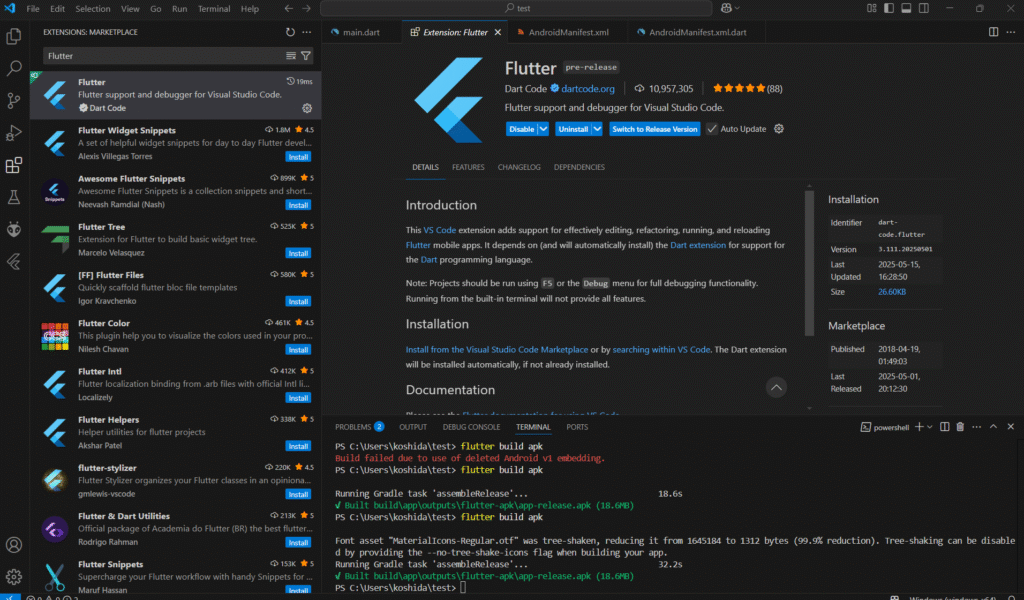Screen dimensions: 1024x600
Task: Create a new terminal with the plus icon
Action: pos(920,427)
